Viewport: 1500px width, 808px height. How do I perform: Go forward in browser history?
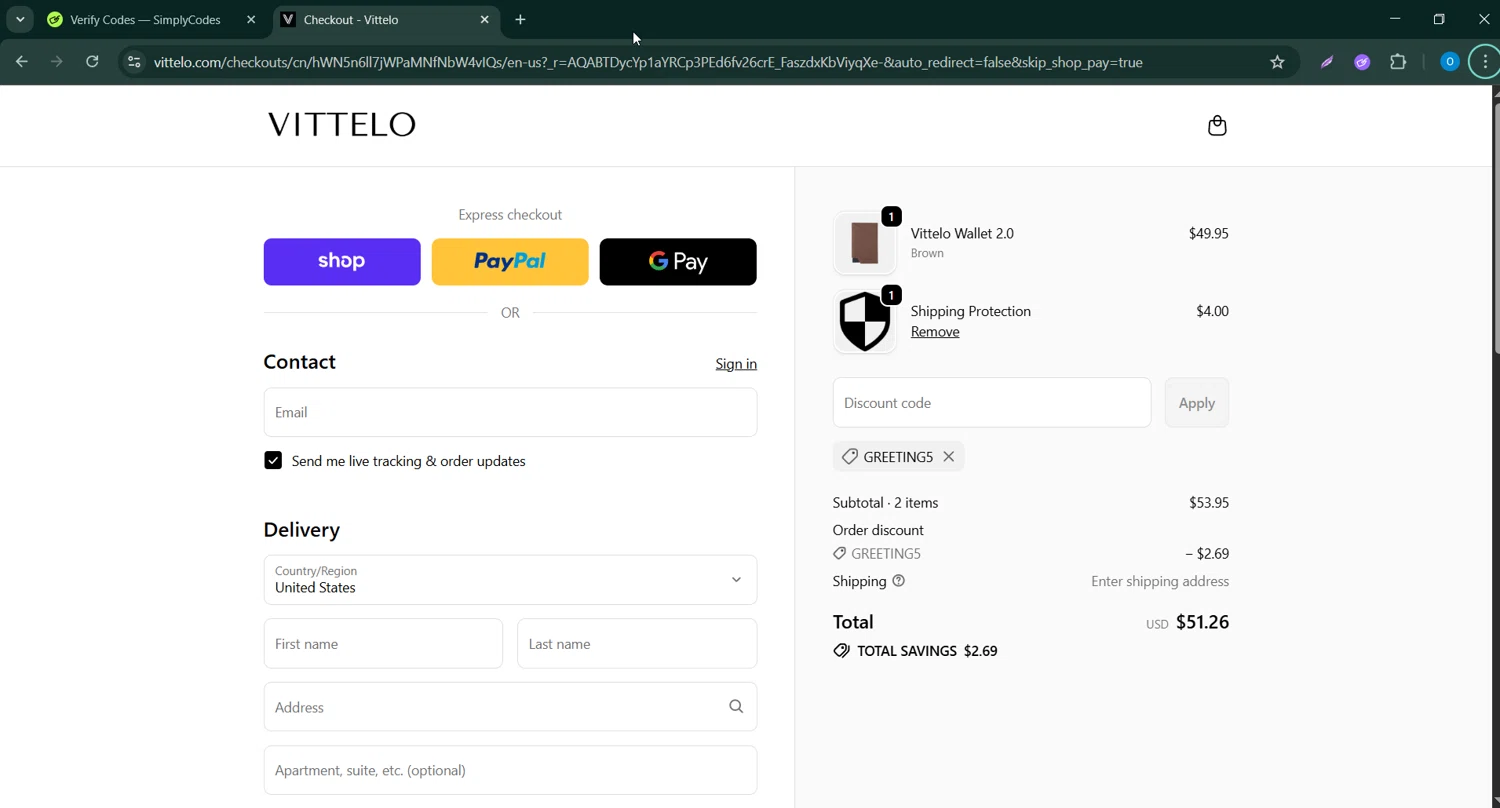(57, 62)
